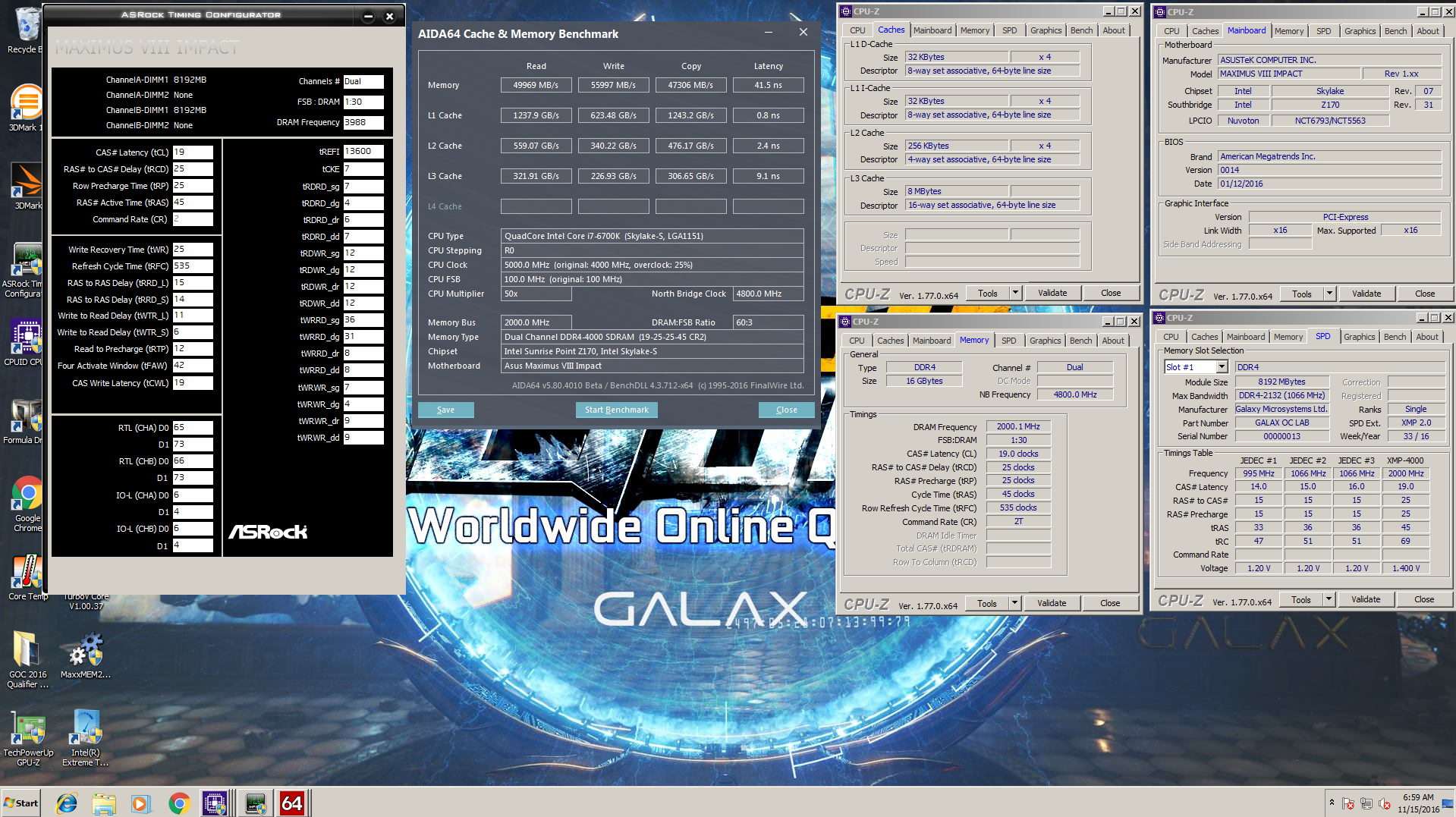Close the ASRock Timing Configurator window

389,15
